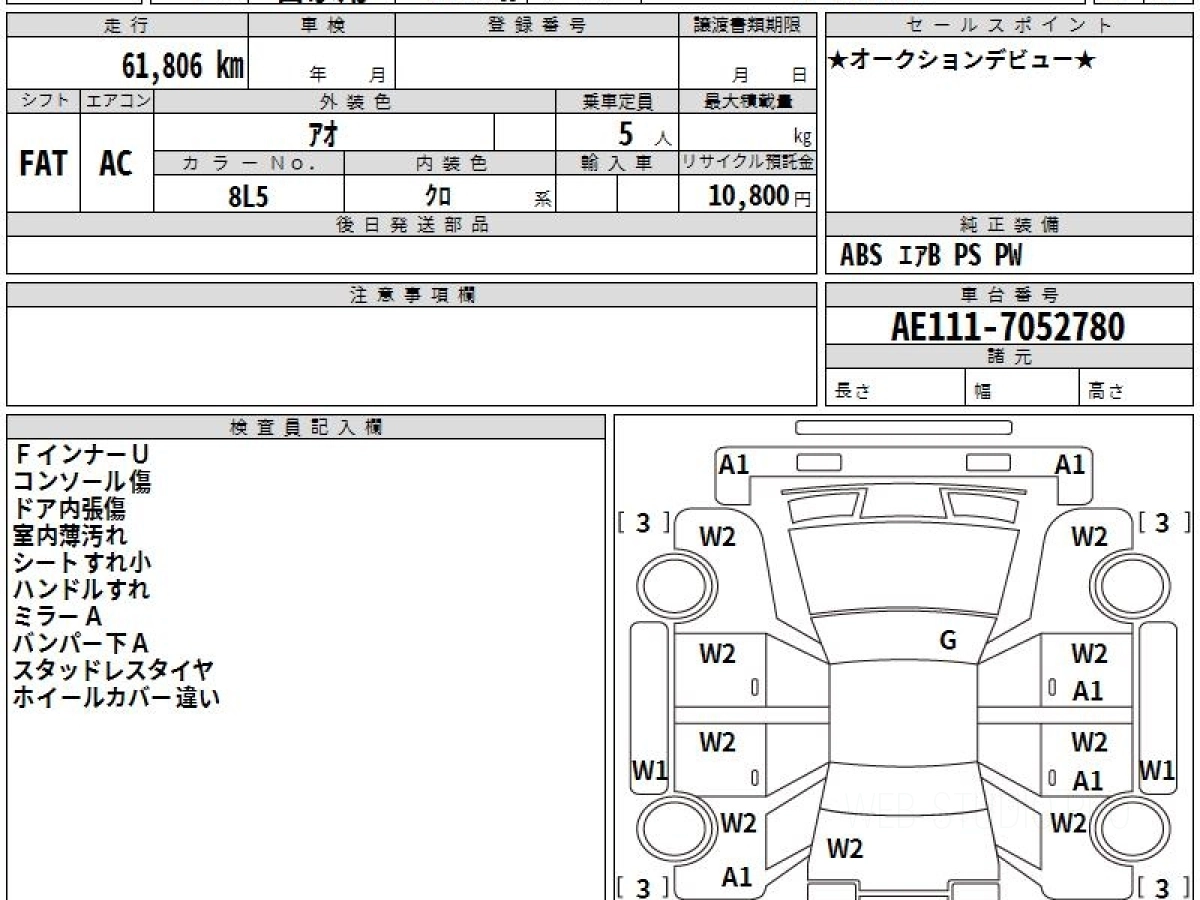The image size is (1200, 900).
Task: Click the G mark on the windshield
Action: click(x=948, y=641)
